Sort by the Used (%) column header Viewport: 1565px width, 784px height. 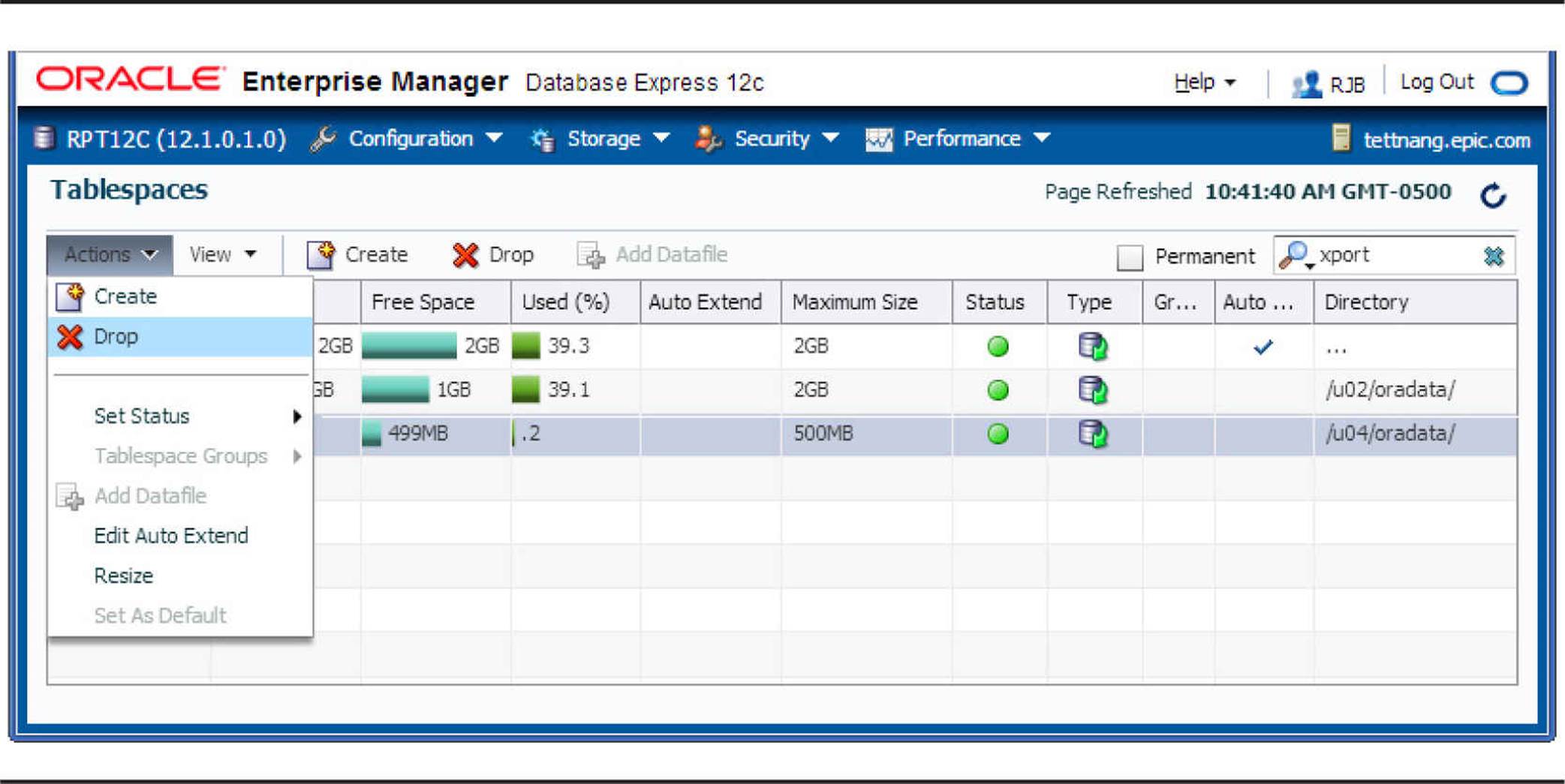(x=576, y=302)
